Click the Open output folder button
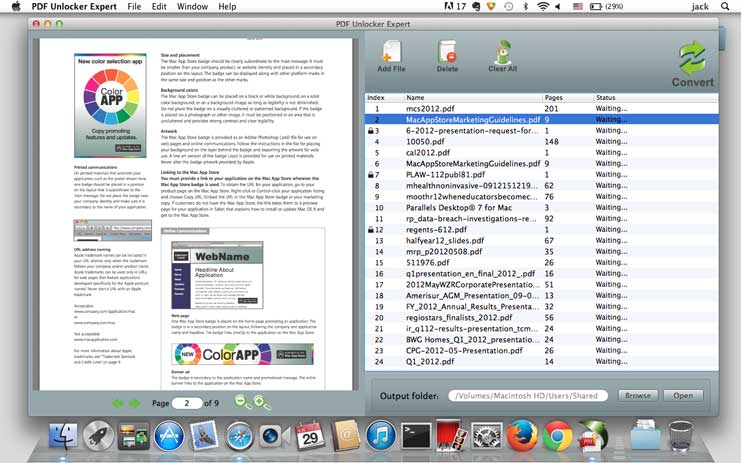Viewport: 741px width, 463px height. 683,395
